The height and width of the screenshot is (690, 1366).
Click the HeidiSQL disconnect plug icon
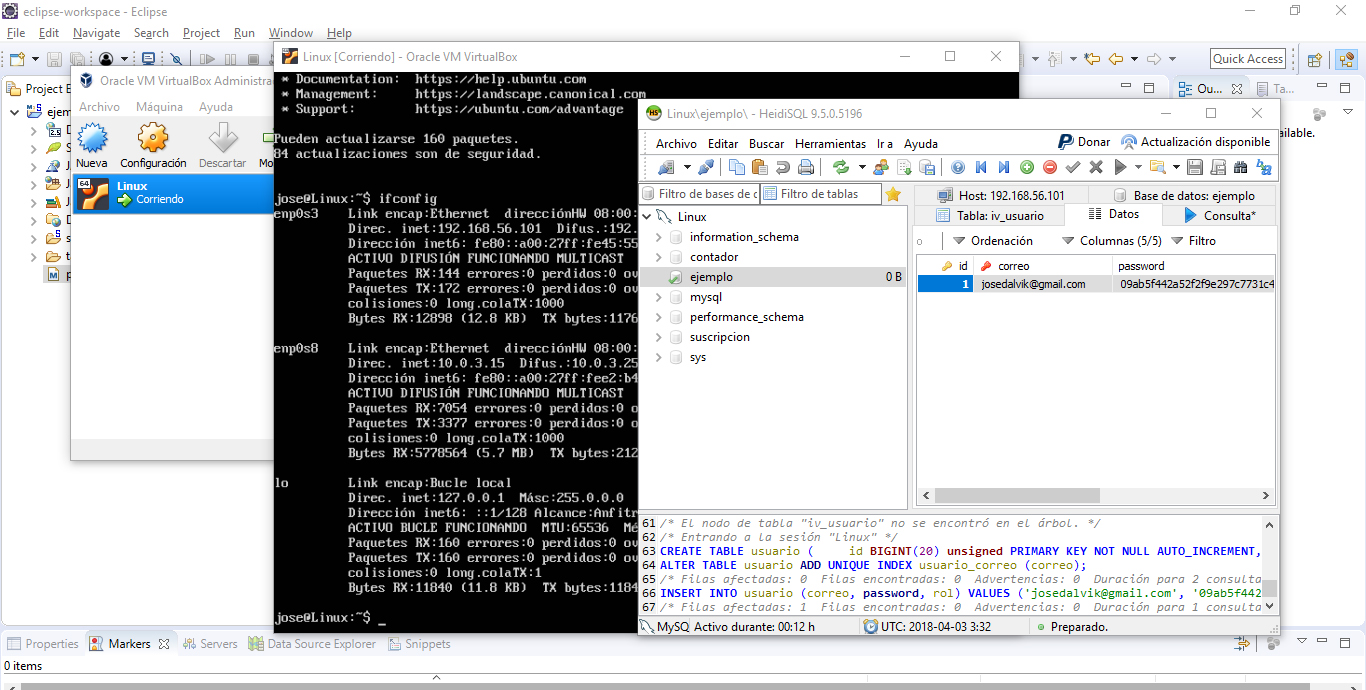706,167
